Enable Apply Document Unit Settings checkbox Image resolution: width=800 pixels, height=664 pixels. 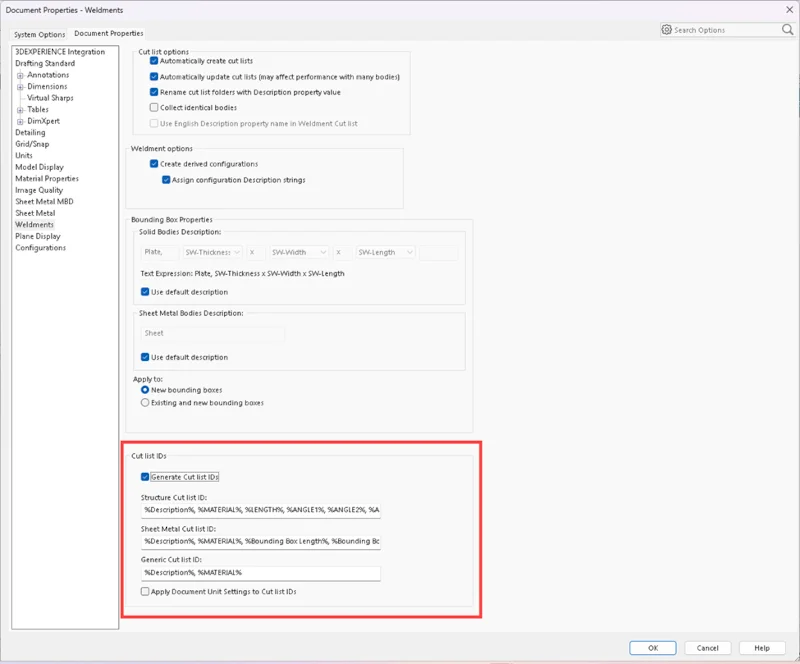pos(146,592)
